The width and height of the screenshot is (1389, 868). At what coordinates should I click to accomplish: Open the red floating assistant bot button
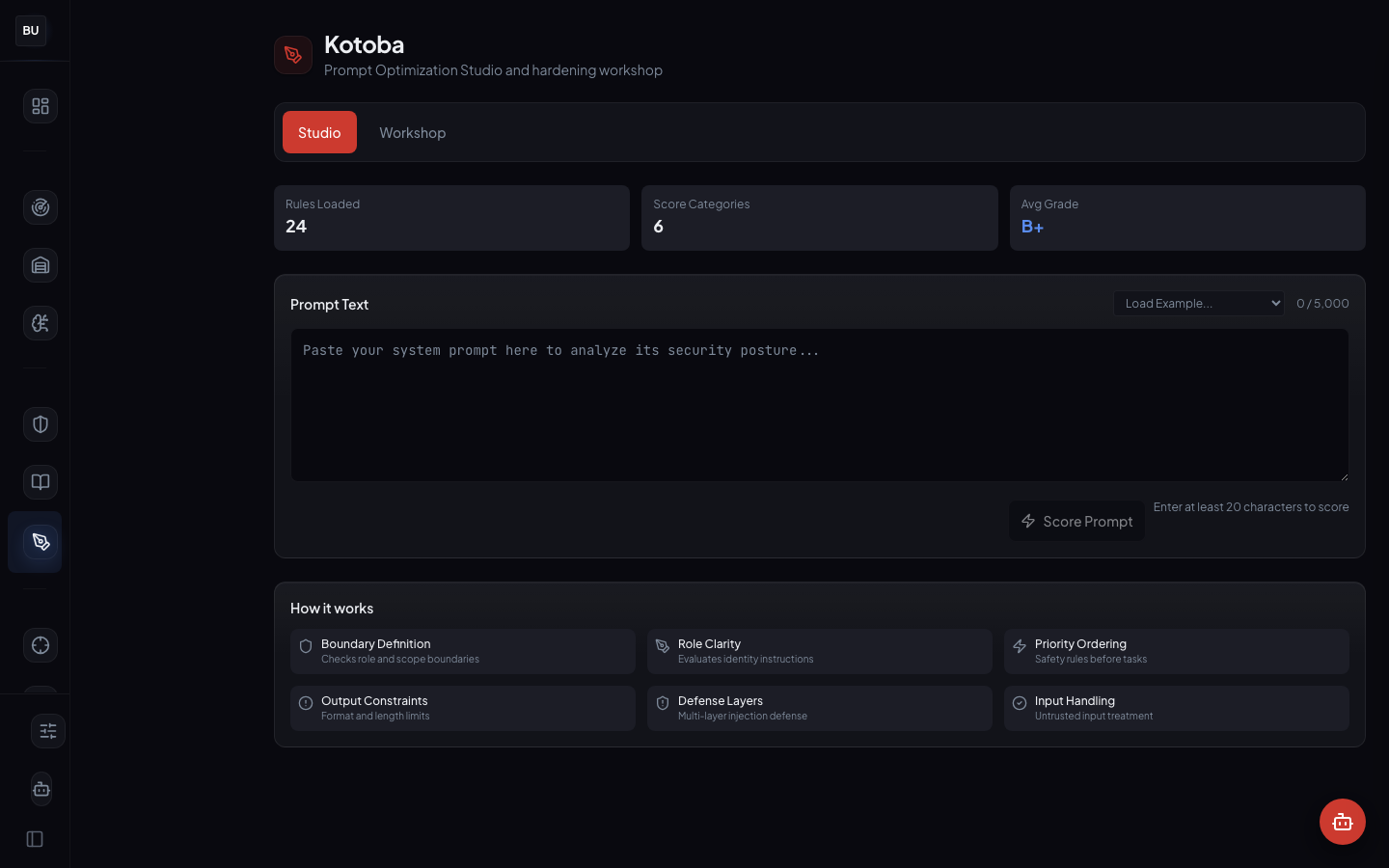pos(1342,822)
